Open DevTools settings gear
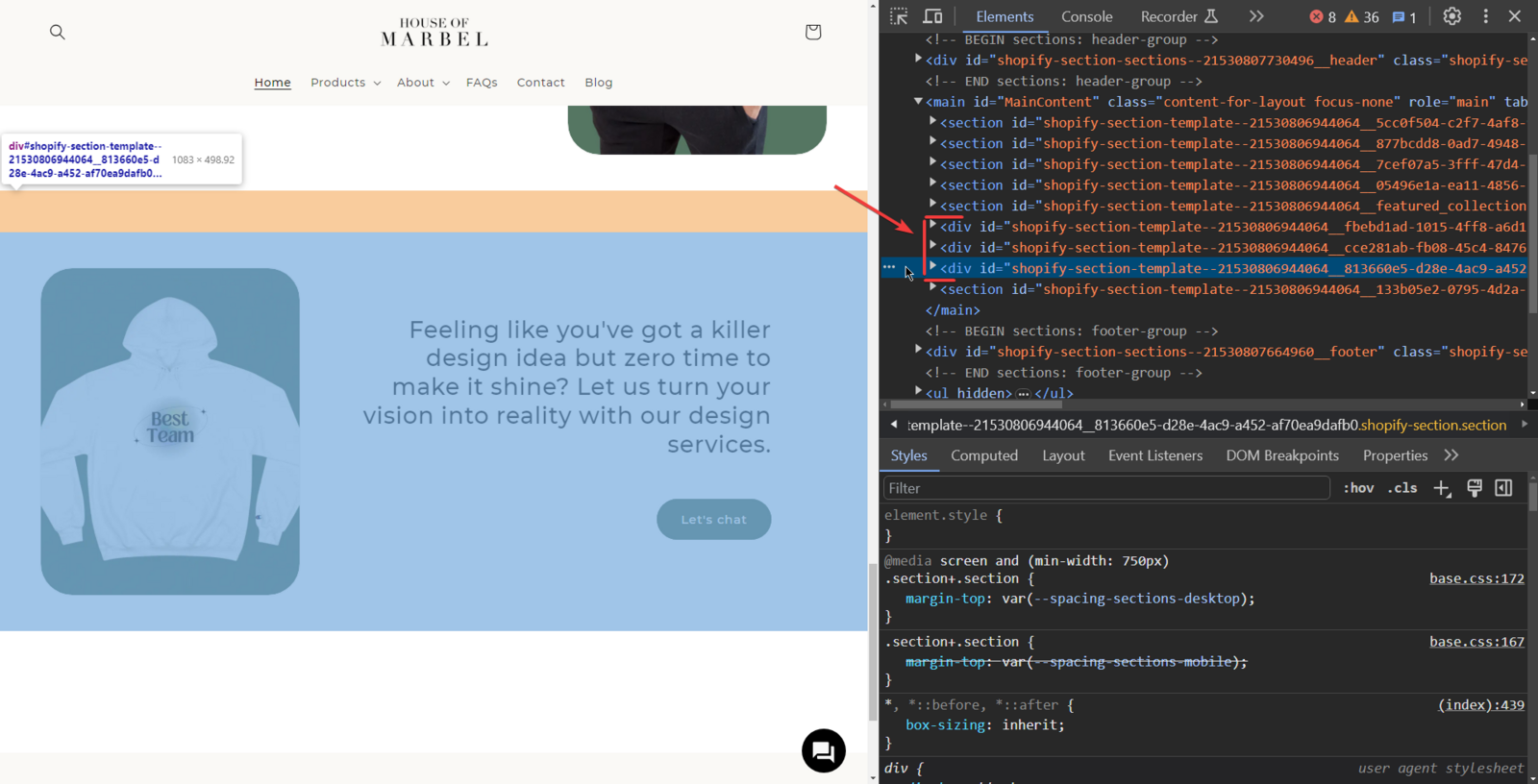 click(1452, 16)
